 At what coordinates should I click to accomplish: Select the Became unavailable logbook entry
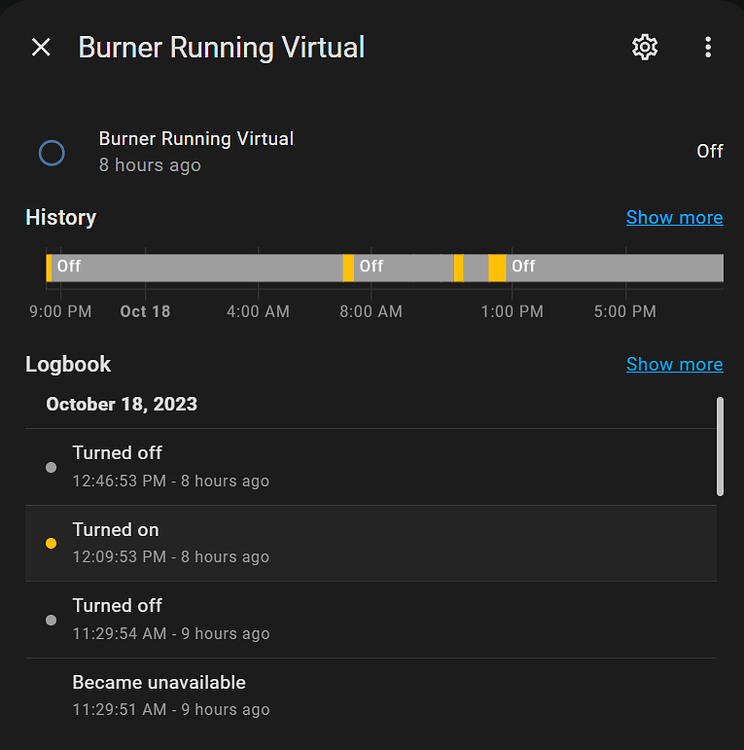point(371,696)
